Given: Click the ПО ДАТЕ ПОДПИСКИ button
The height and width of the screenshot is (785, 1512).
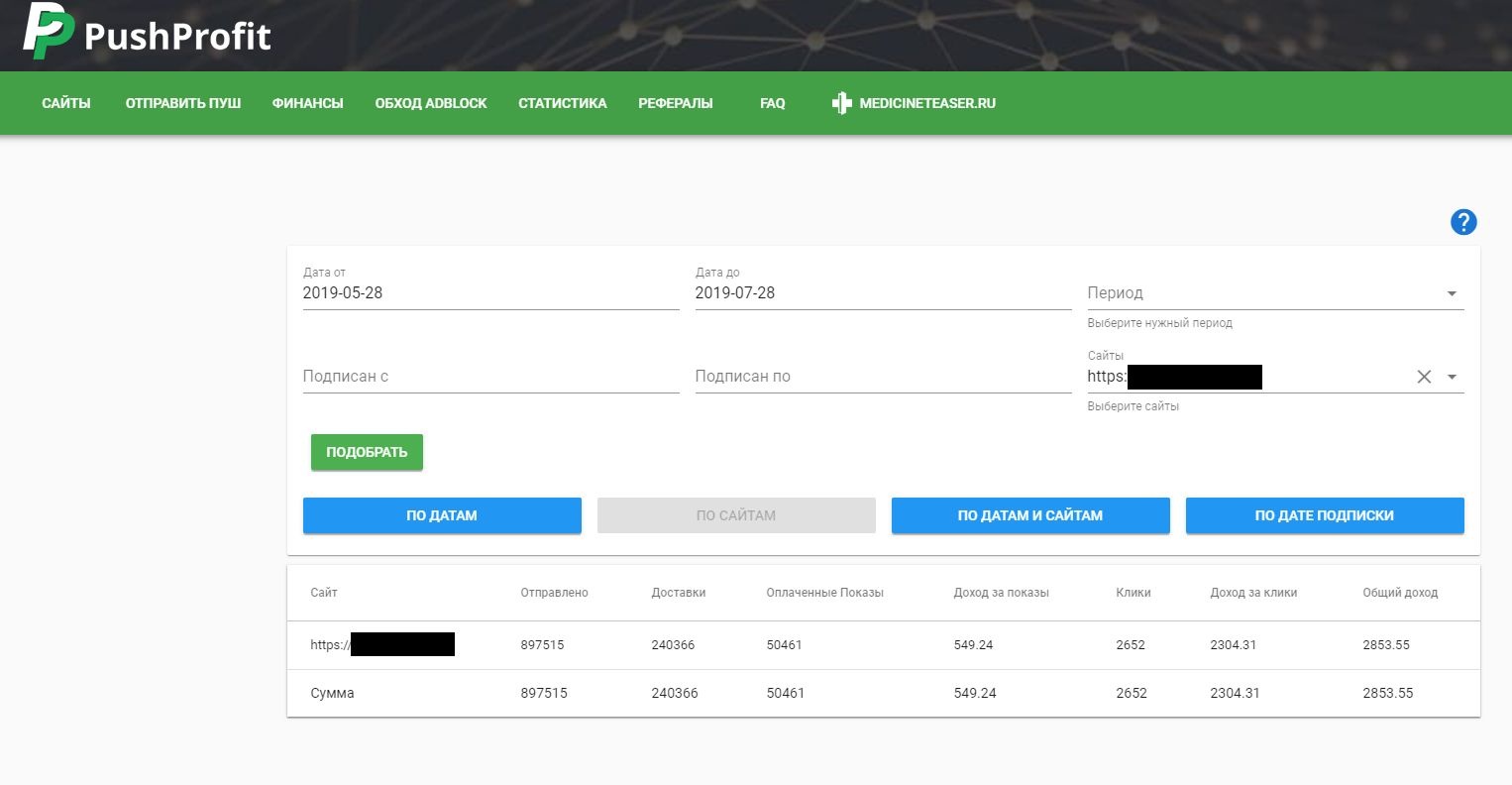Looking at the screenshot, I should [1325, 515].
